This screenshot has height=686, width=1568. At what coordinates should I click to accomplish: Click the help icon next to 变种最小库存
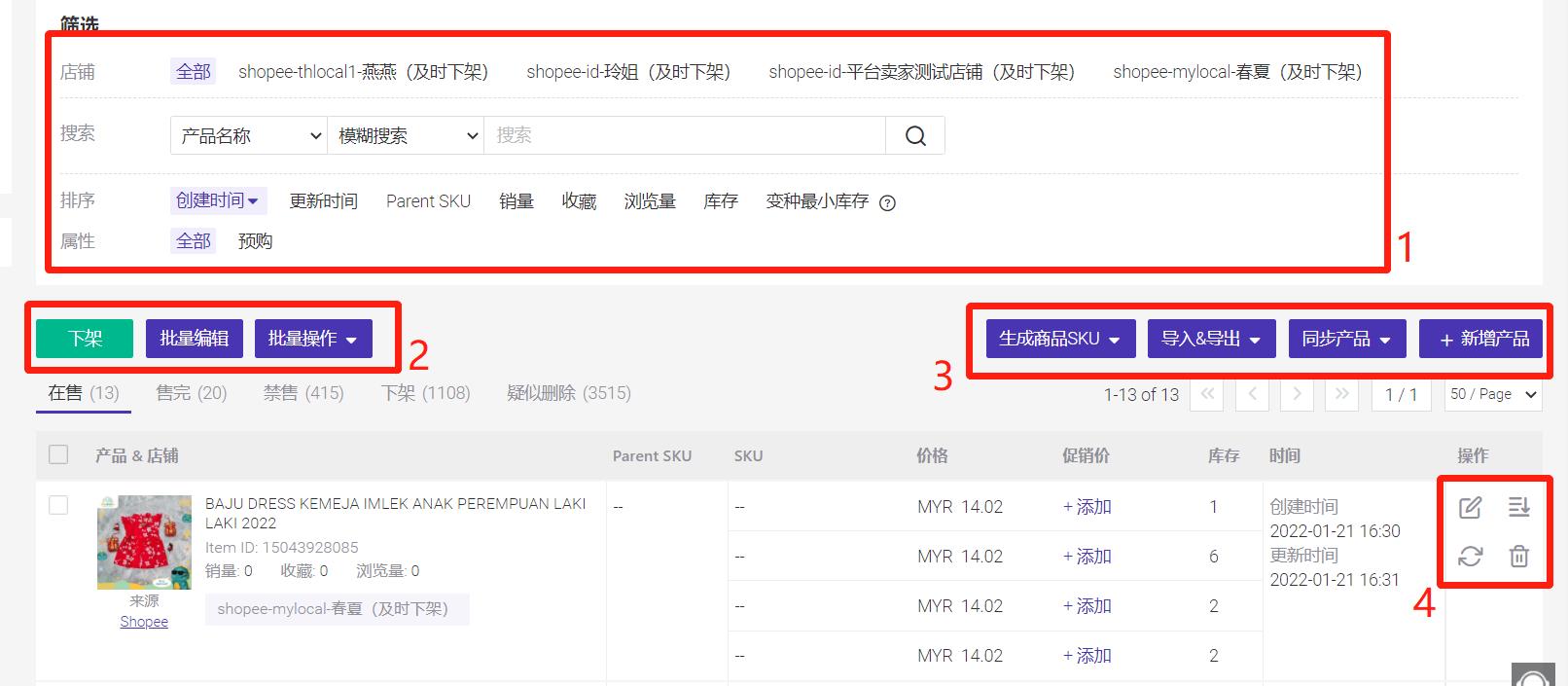[x=887, y=202]
